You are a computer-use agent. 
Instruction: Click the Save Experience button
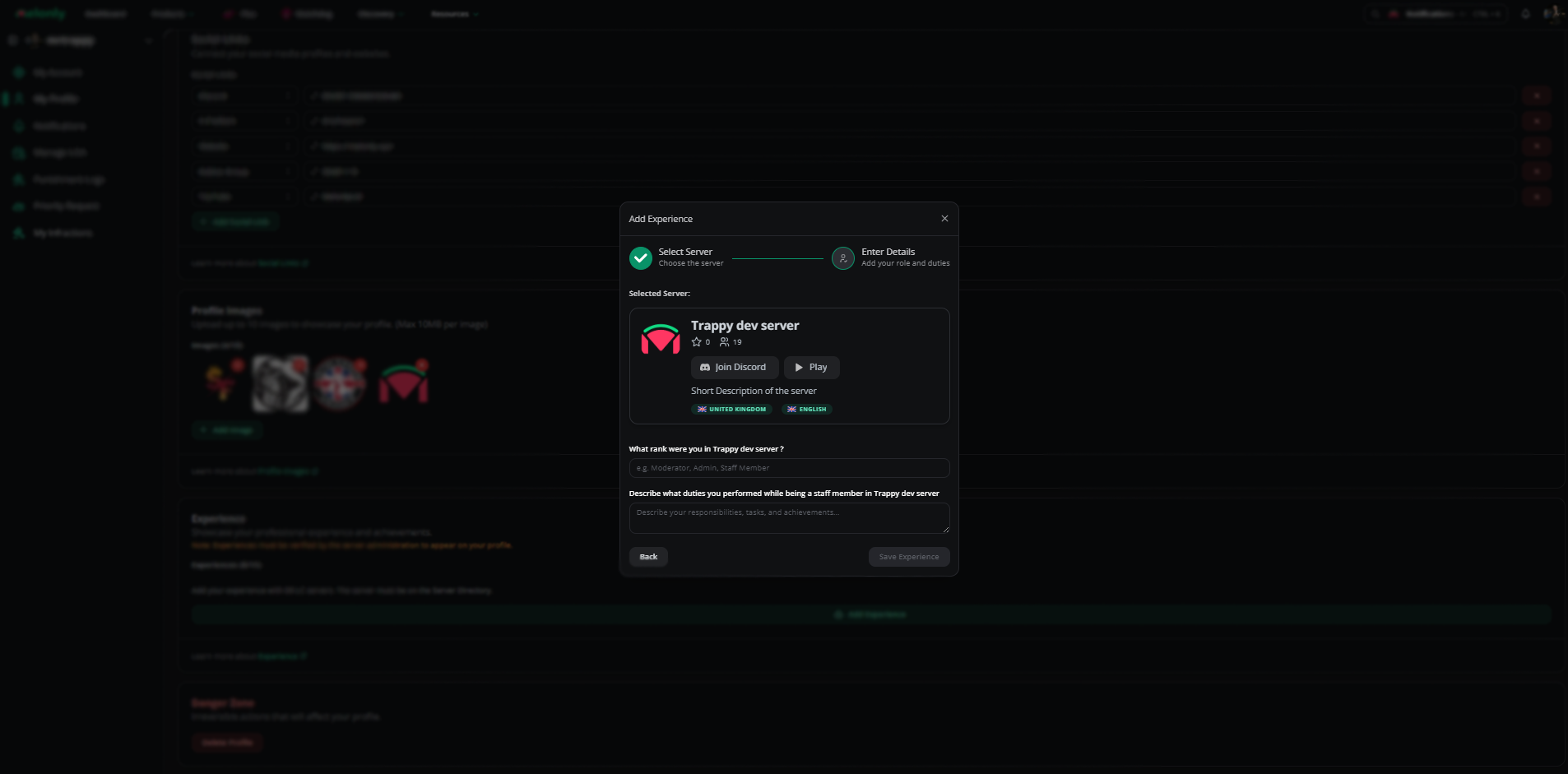(x=909, y=557)
